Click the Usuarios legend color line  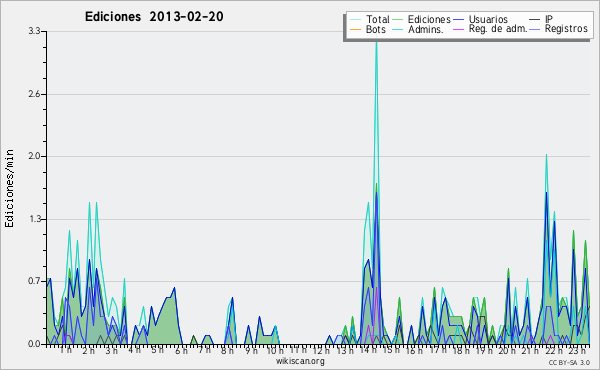pos(459,20)
